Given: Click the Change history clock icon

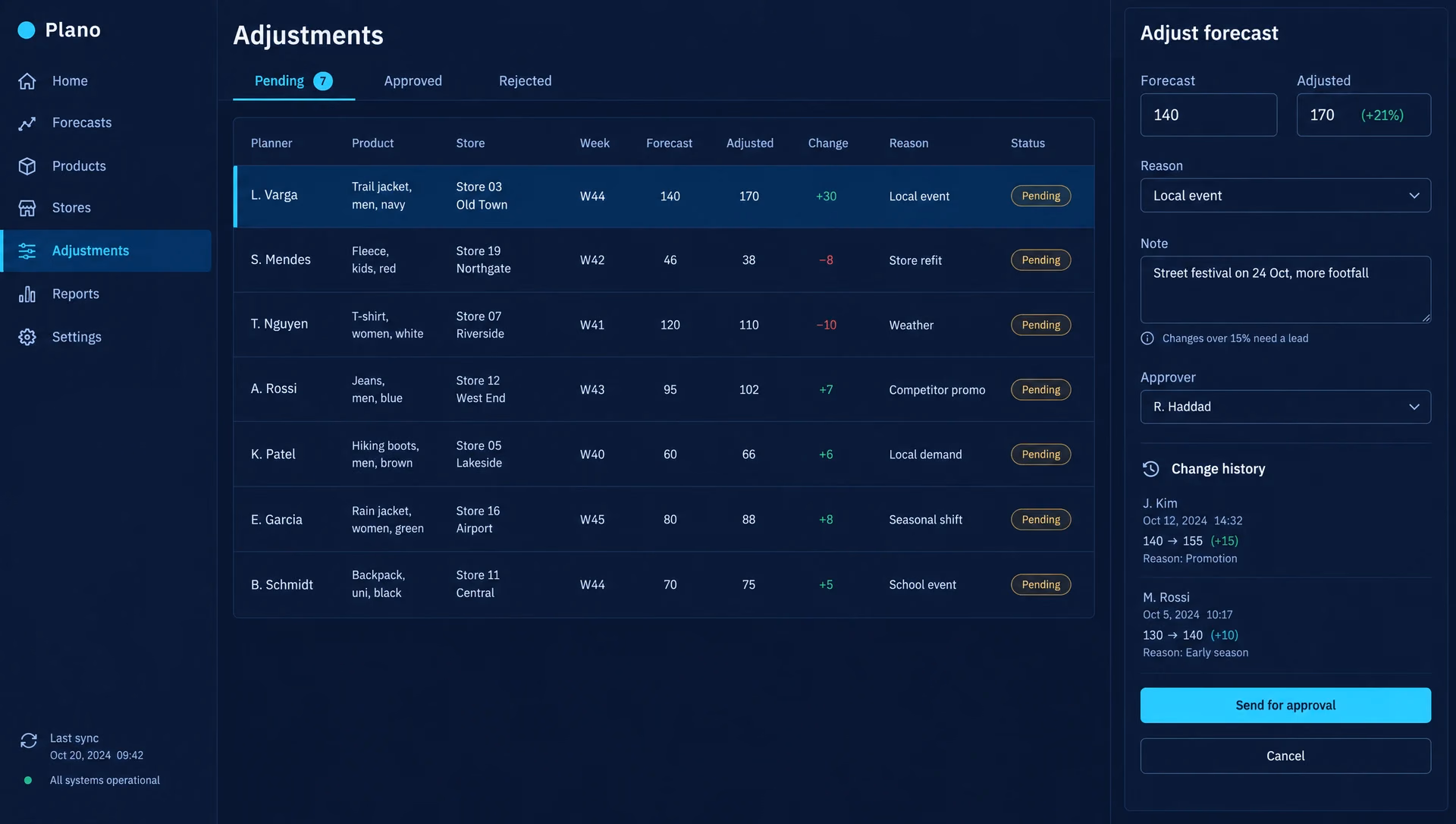Looking at the screenshot, I should (1151, 469).
